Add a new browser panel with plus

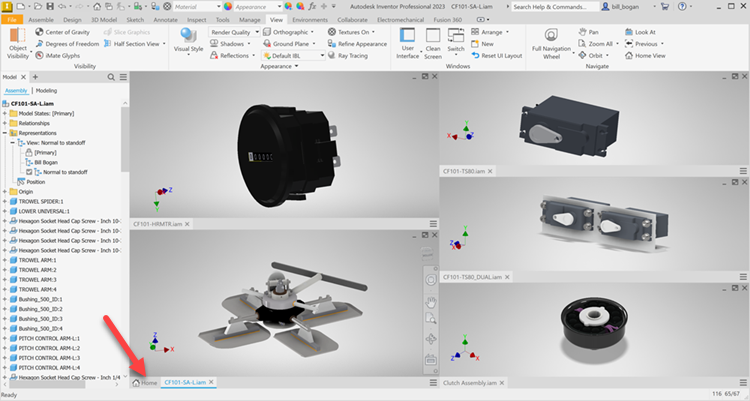35,77
